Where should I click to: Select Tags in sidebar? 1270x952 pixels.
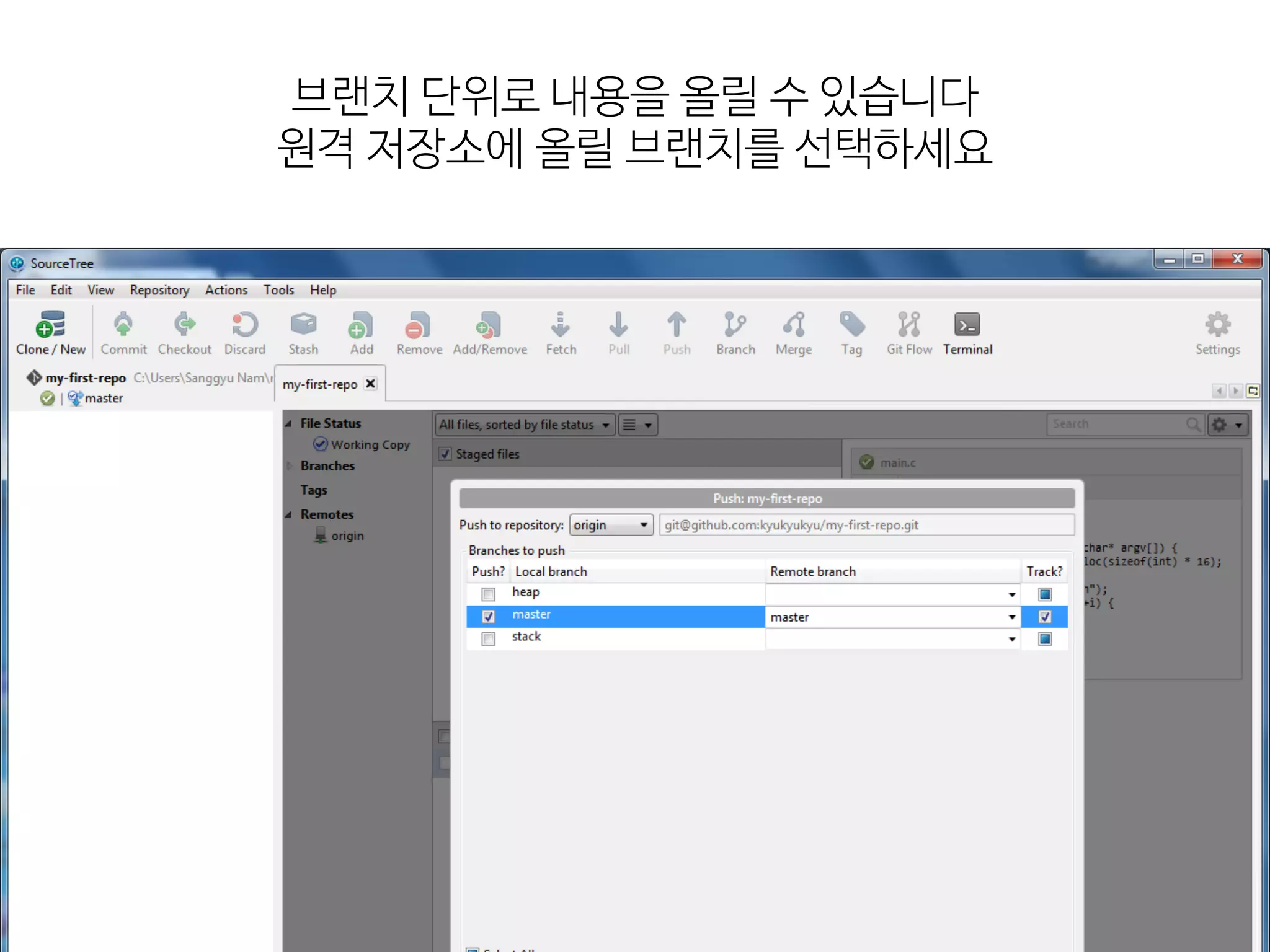click(x=314, y=490)
